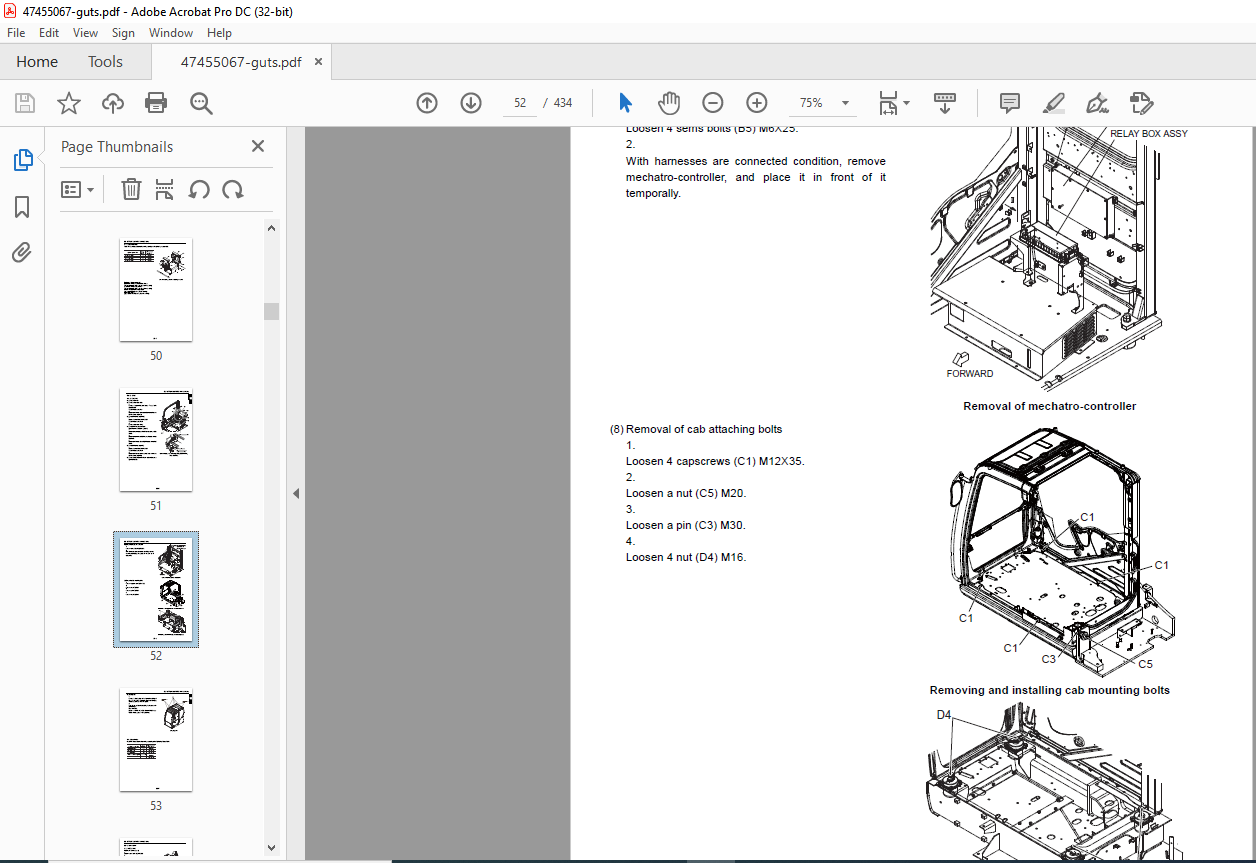The width and height of the screenshot is (1256, 863).
Task: Click 'Removing and installing cab mounting bolts' caption
Action: 1049,690
